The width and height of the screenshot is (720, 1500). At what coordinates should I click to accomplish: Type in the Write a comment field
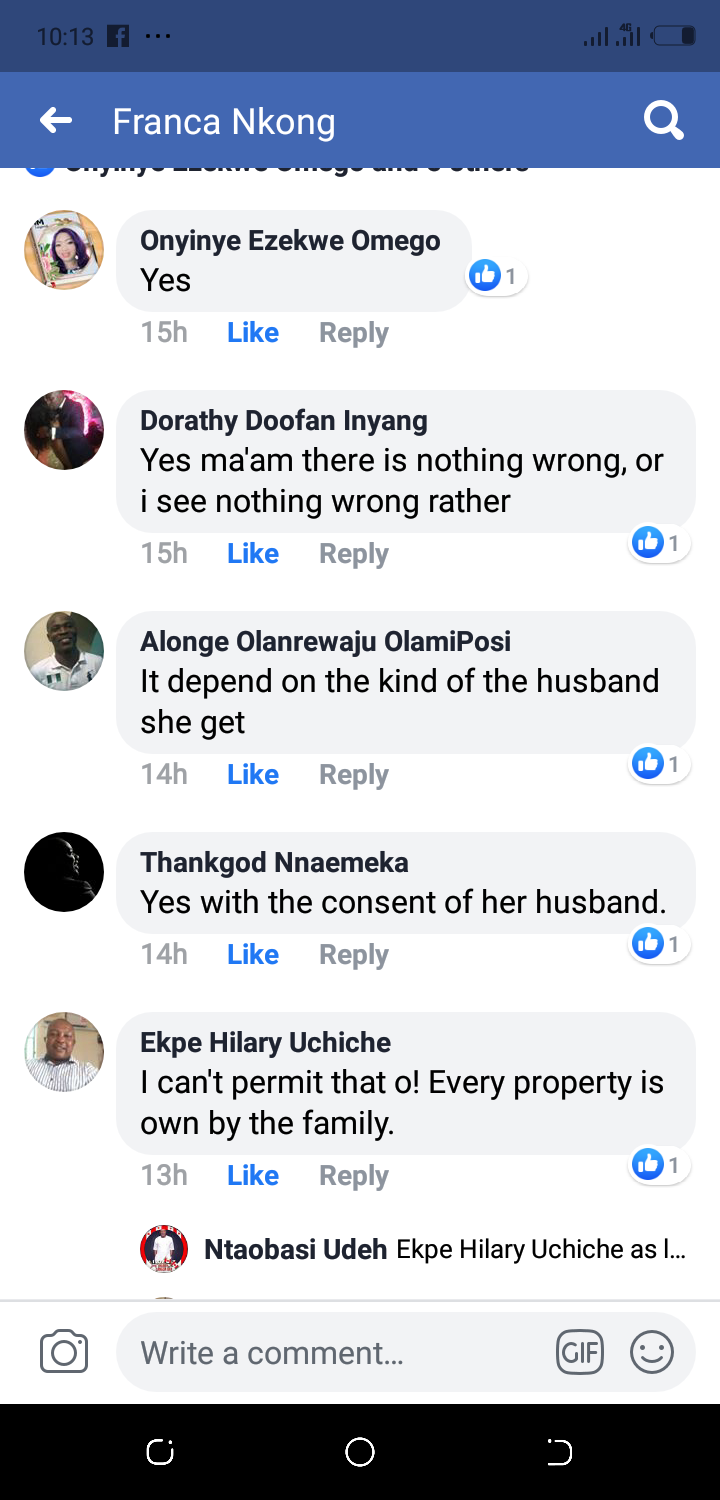[340, 1353]
